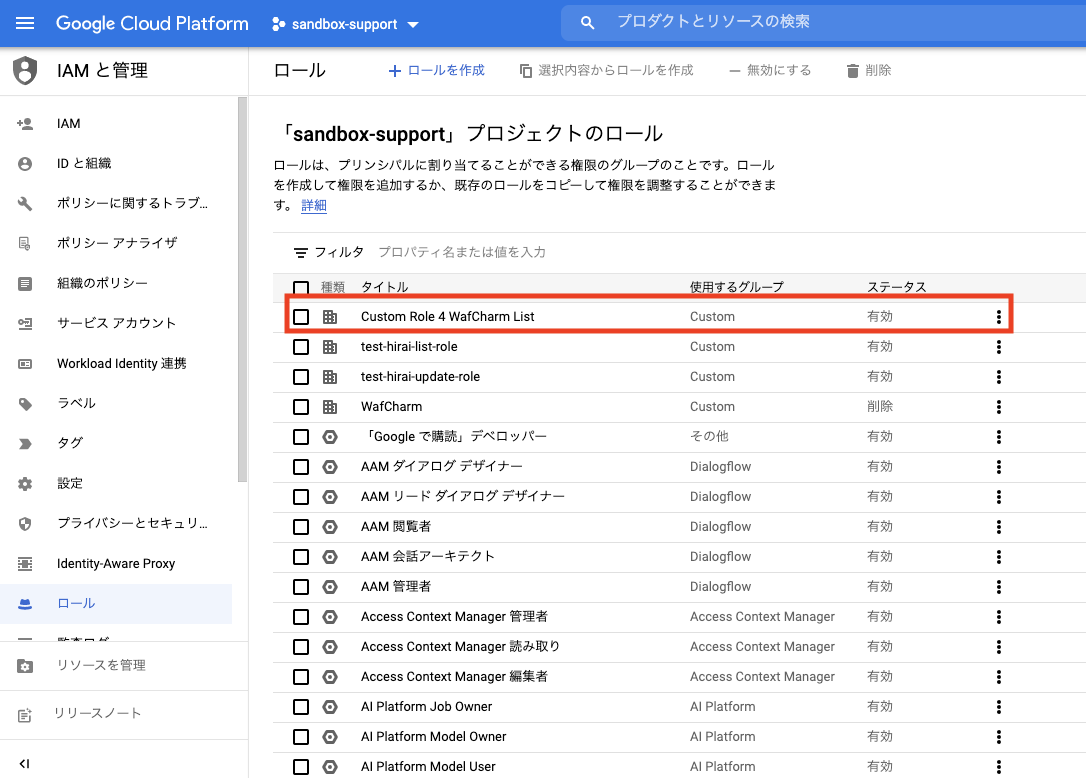
Task: Check the AI Platform Model User checkbox
Action: click(x=301, y=767)
